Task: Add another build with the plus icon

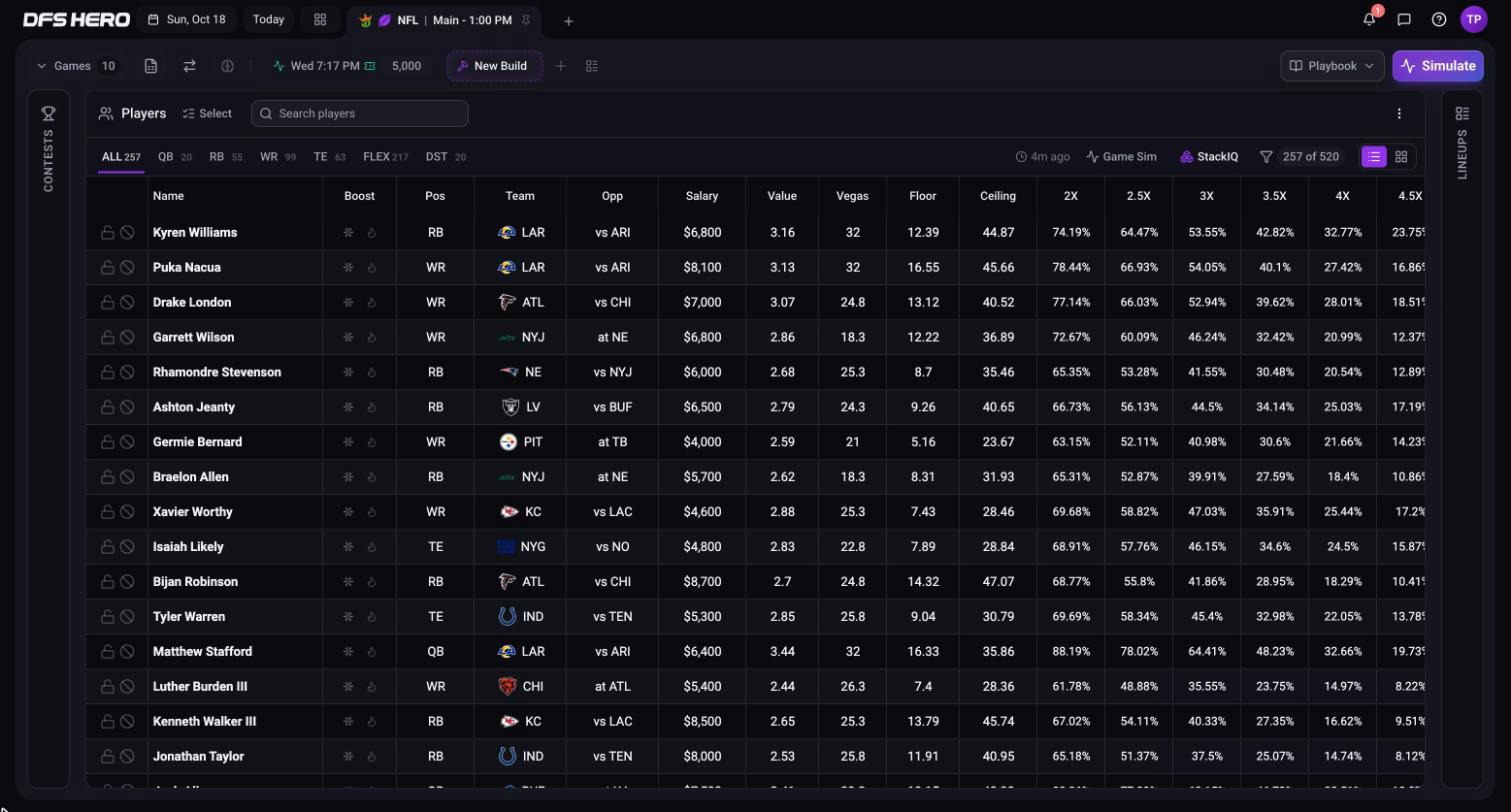Action: (561, 66)
